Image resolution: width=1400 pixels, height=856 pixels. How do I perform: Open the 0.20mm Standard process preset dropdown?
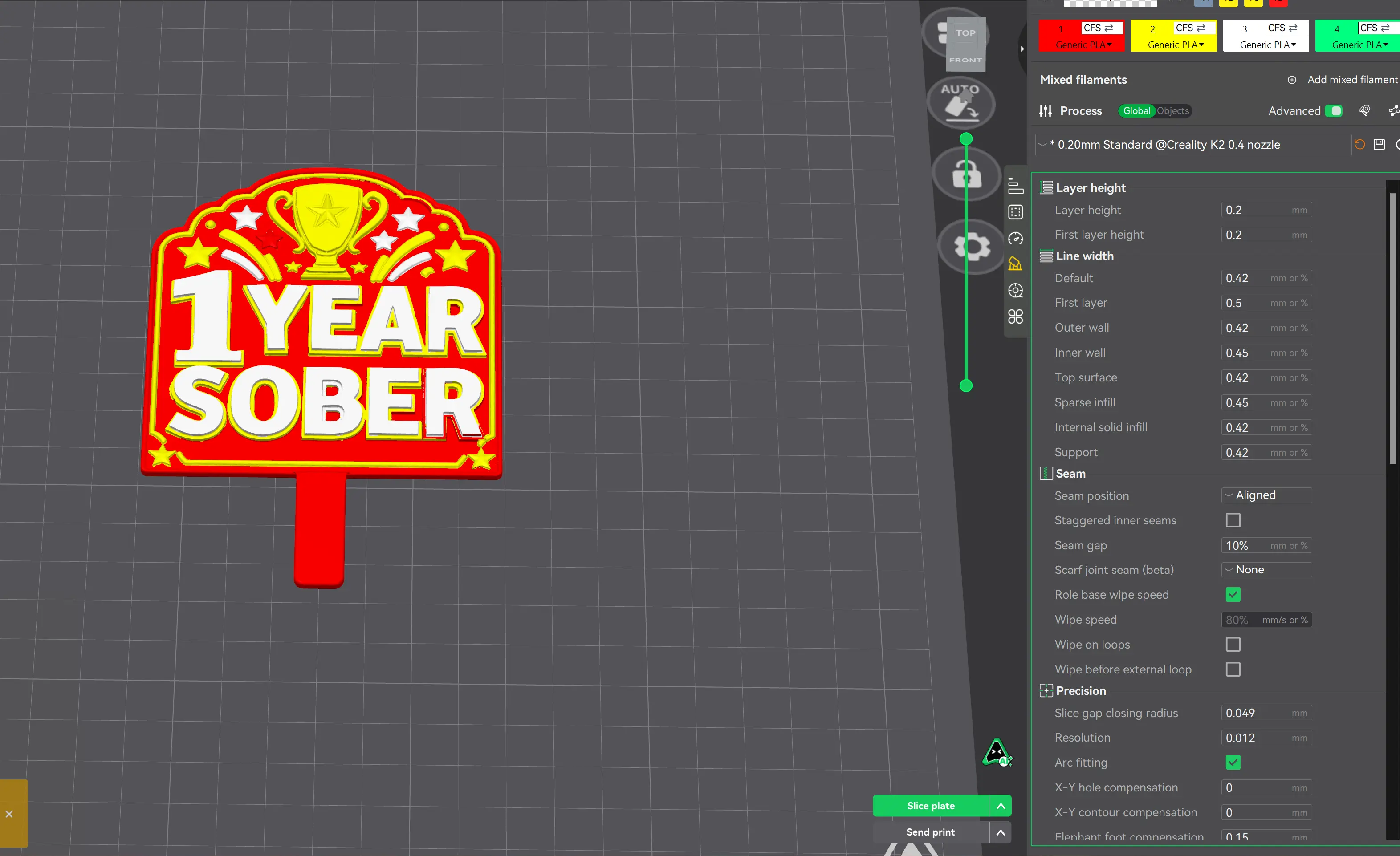click(x=1193, y=145)
